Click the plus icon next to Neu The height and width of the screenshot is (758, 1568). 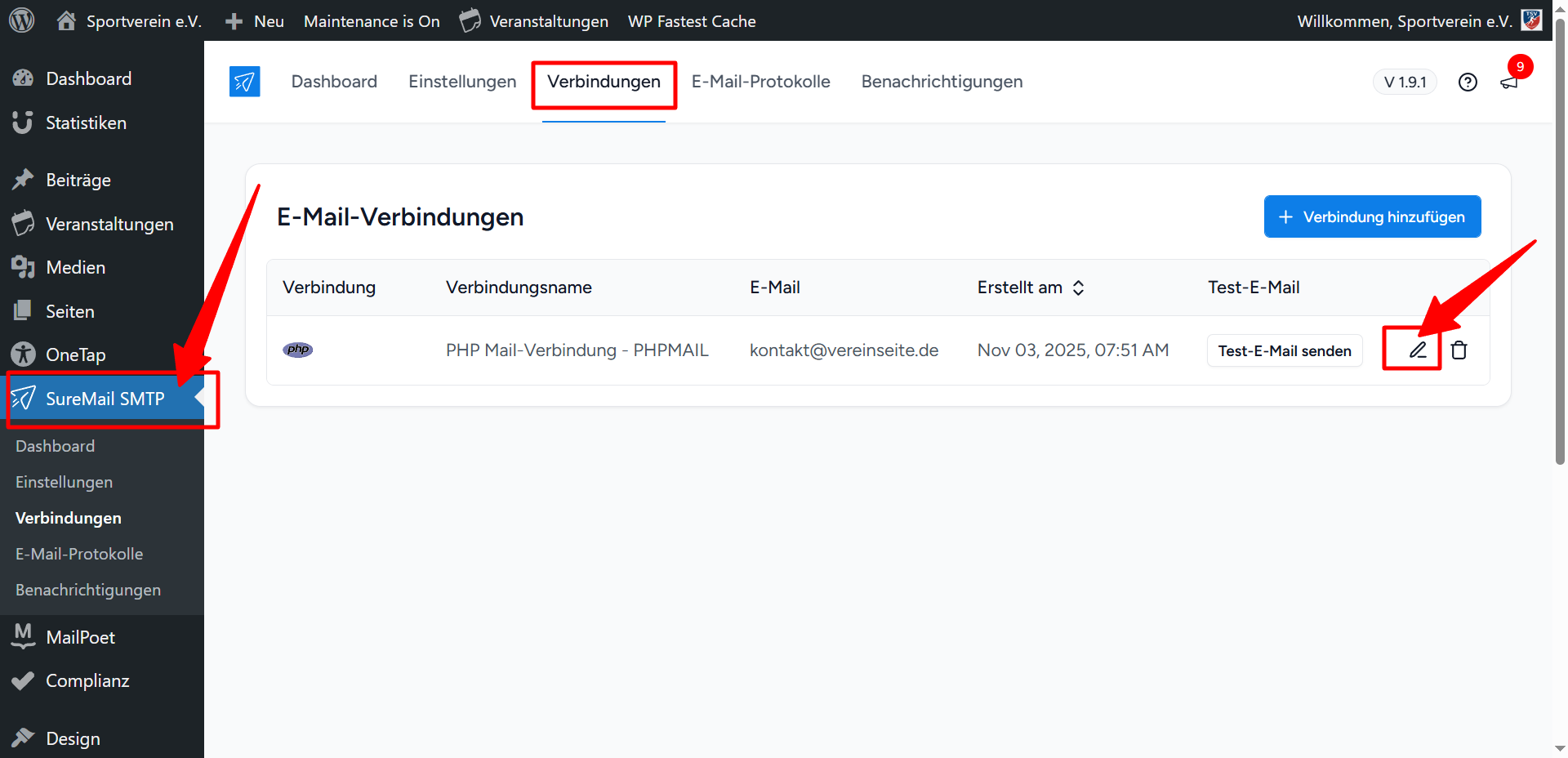click(234, 21)
